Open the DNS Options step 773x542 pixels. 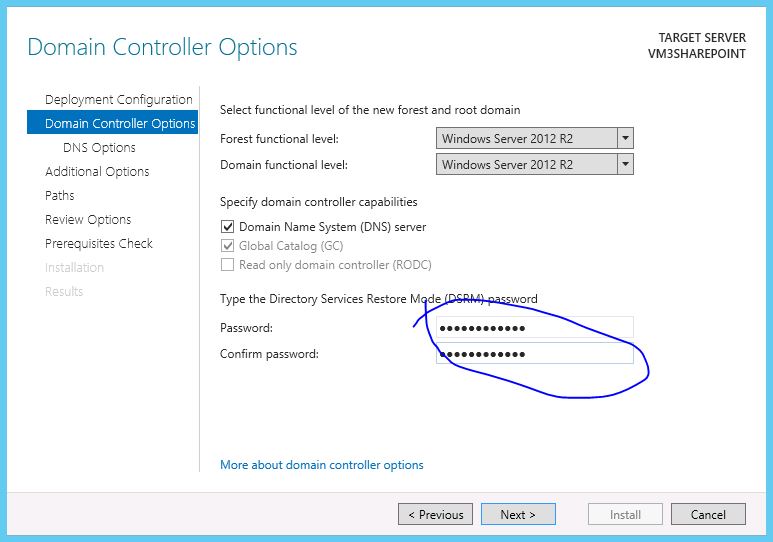[99, 147]
